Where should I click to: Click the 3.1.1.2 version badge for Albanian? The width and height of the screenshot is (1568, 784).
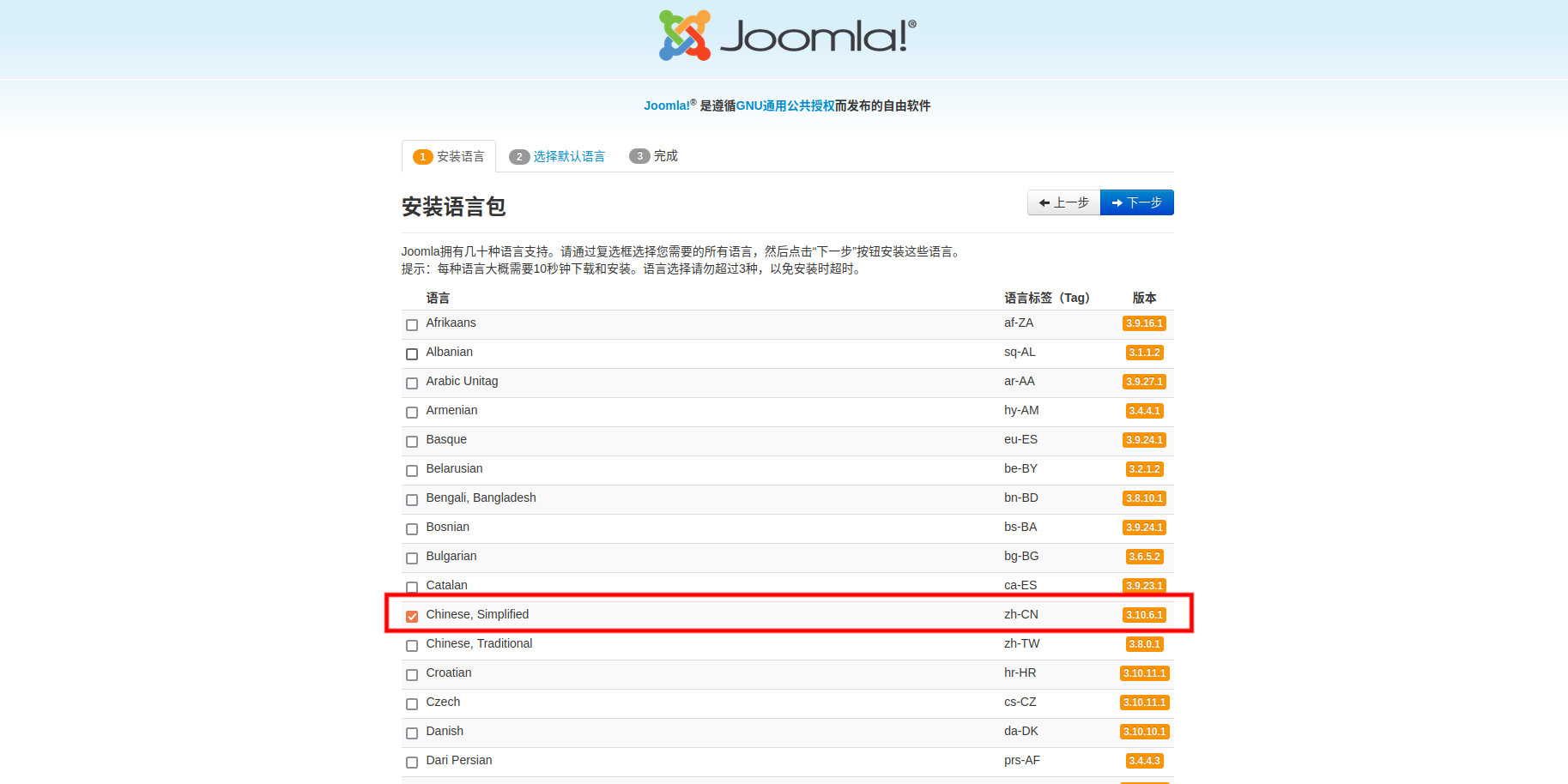pyautogui.click(x=1144, y=353)
